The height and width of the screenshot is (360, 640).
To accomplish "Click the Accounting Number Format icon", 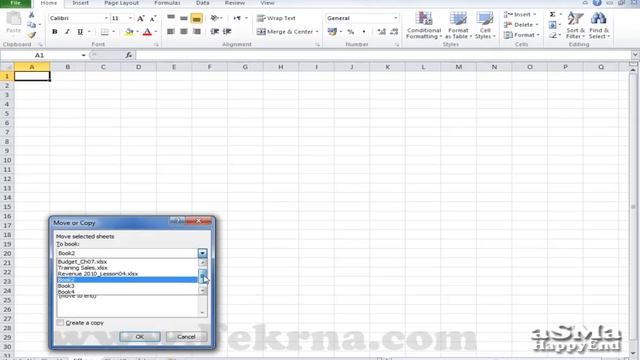I will pyautogui.click(x=332, y=31).
